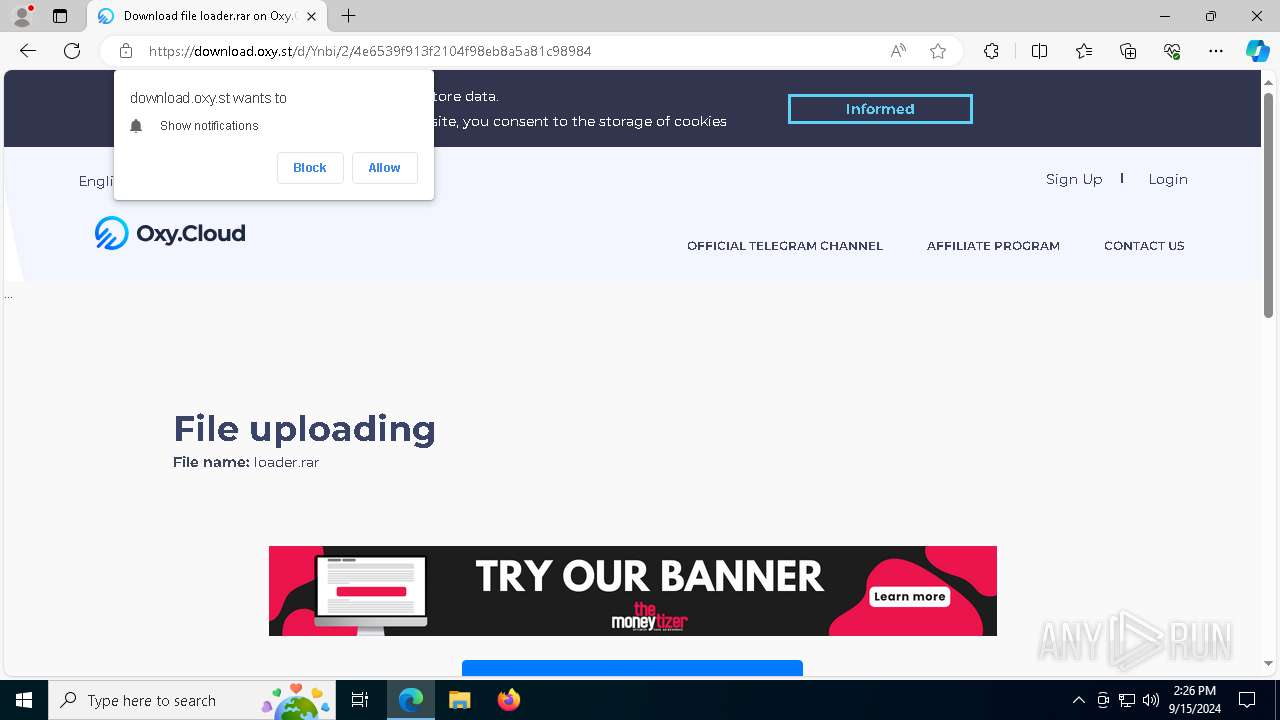The height and width of the screenshot is (720, 1280).
Task: Click the page vertical scrollbar thumb
Action: click(x=1268, y=205)
